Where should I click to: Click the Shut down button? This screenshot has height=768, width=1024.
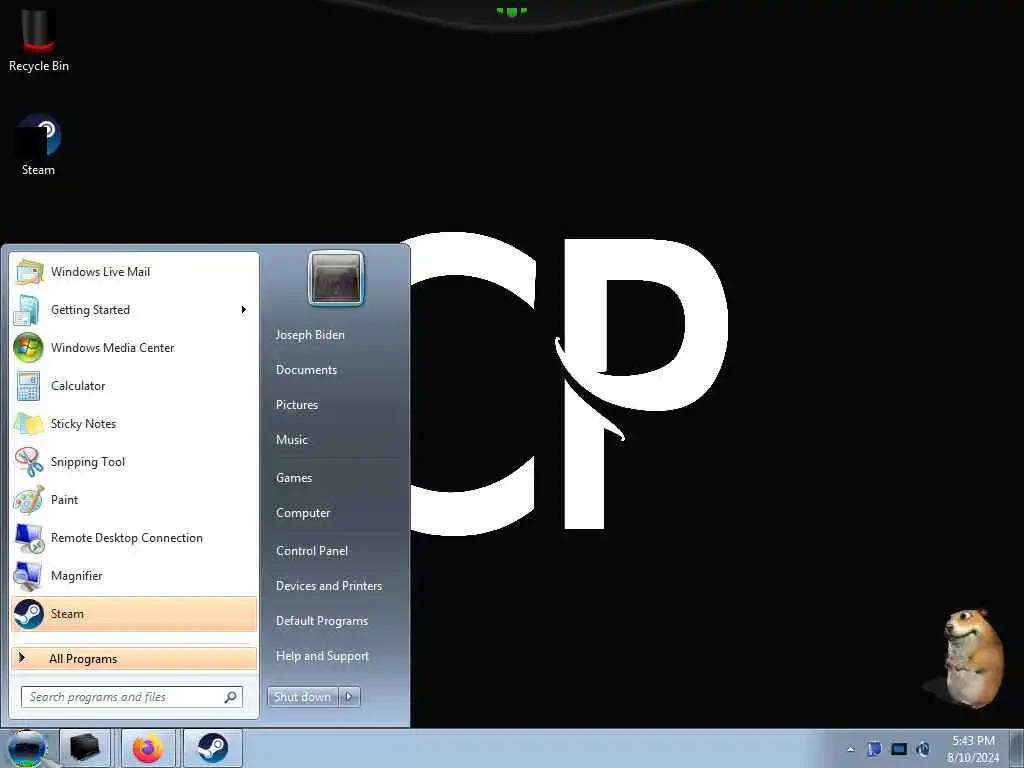[303, 697]
